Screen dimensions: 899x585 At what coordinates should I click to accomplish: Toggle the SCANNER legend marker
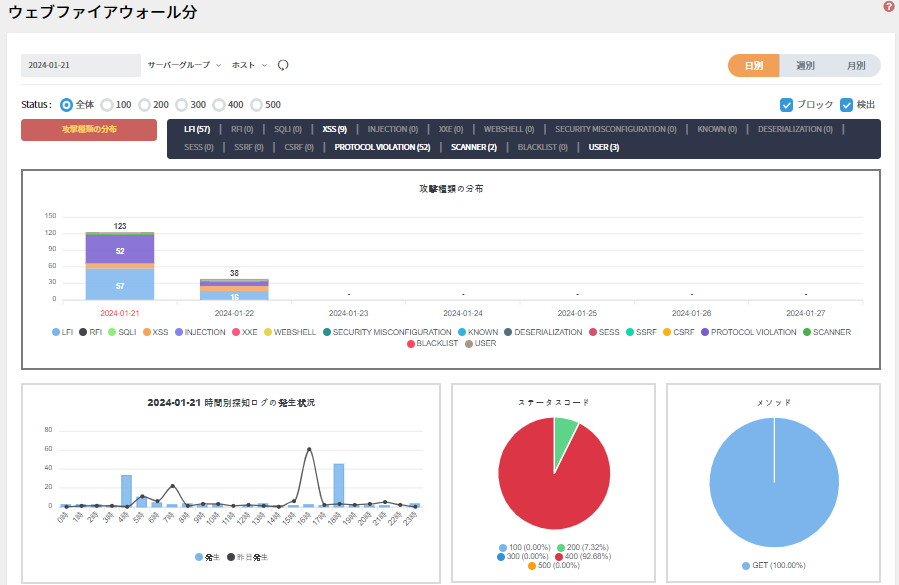pos(806,332)
